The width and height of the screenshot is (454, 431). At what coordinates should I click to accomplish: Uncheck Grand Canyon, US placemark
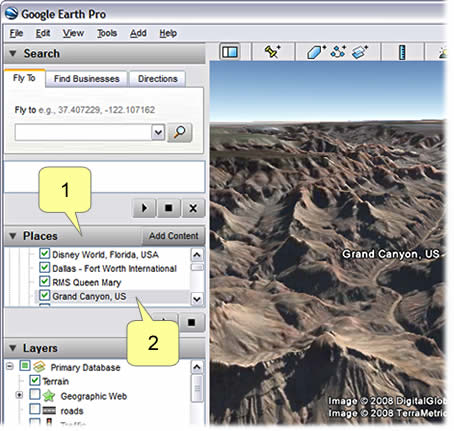44,296
